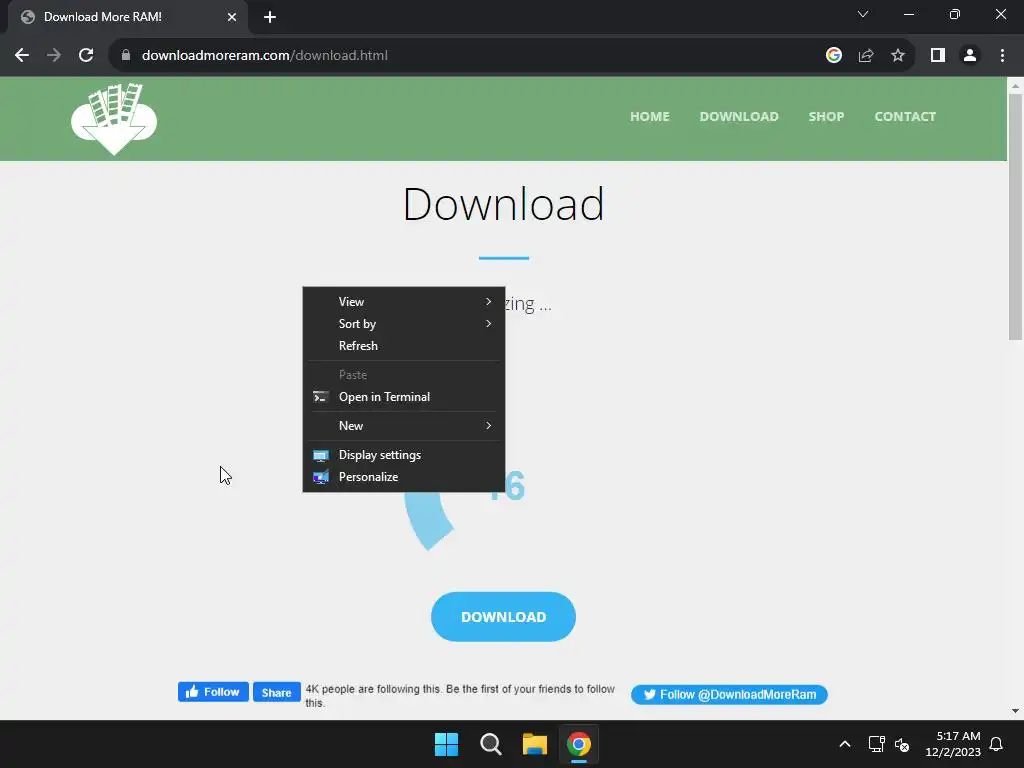Click the blue circular progress arc
1024x768 pixels.
tap(426, 522)
